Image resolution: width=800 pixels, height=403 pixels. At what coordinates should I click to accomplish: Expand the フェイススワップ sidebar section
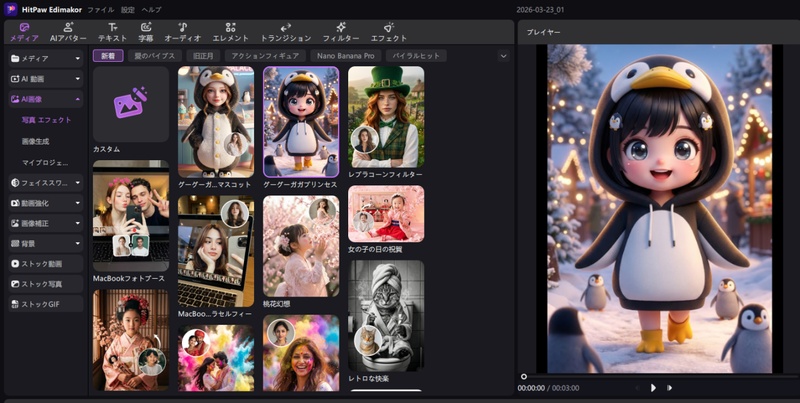[x=45, y=183]
